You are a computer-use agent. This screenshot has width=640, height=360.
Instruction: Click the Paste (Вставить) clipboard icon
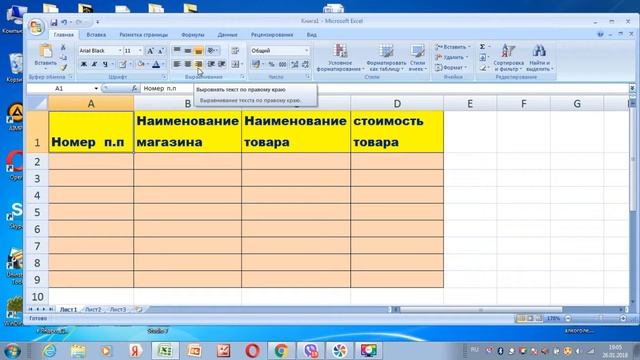click(x=45, y=51)
